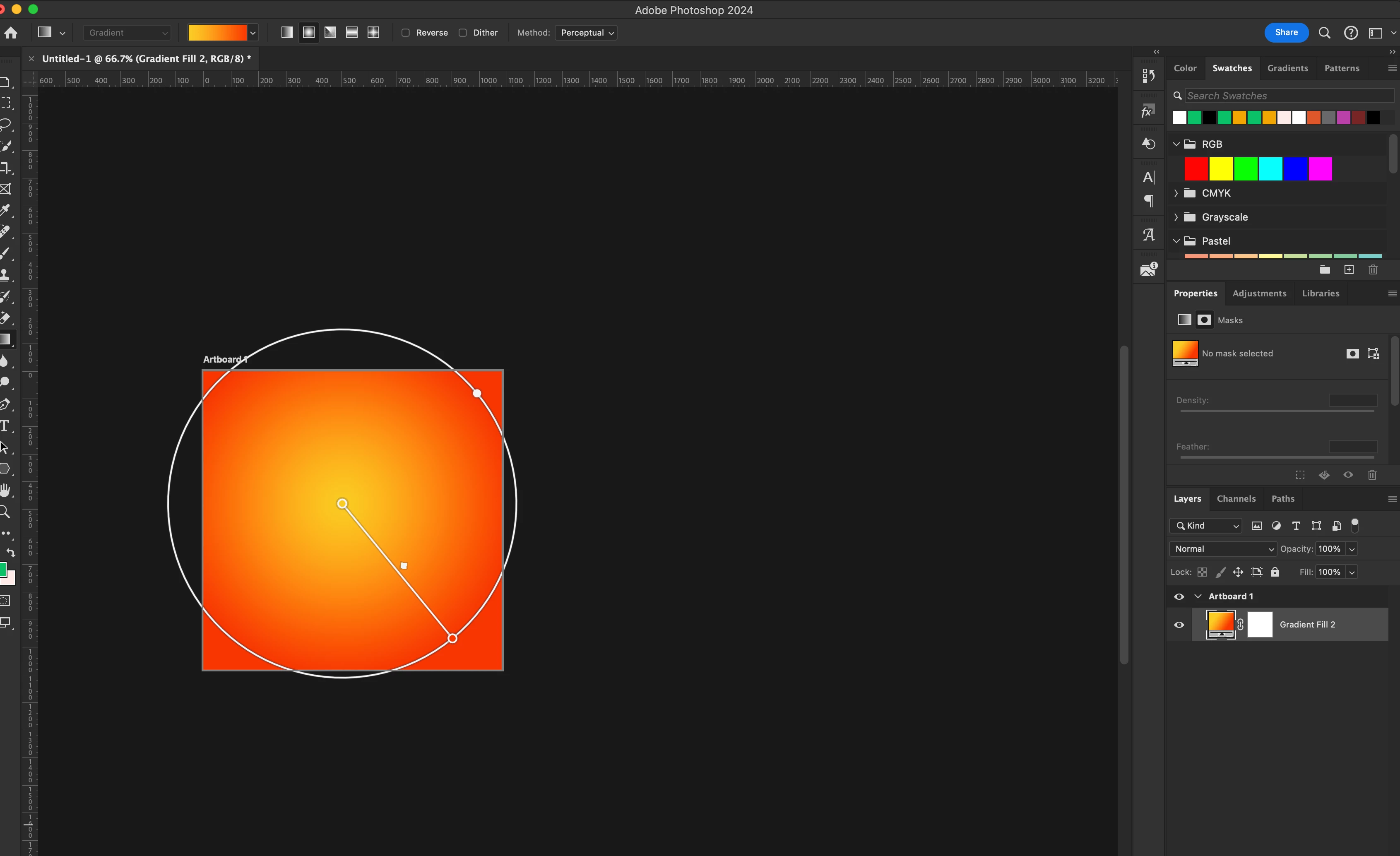Screen dimensions: 1400x856
Task: Open the search icon next to Share
Action: (1324, 32)
